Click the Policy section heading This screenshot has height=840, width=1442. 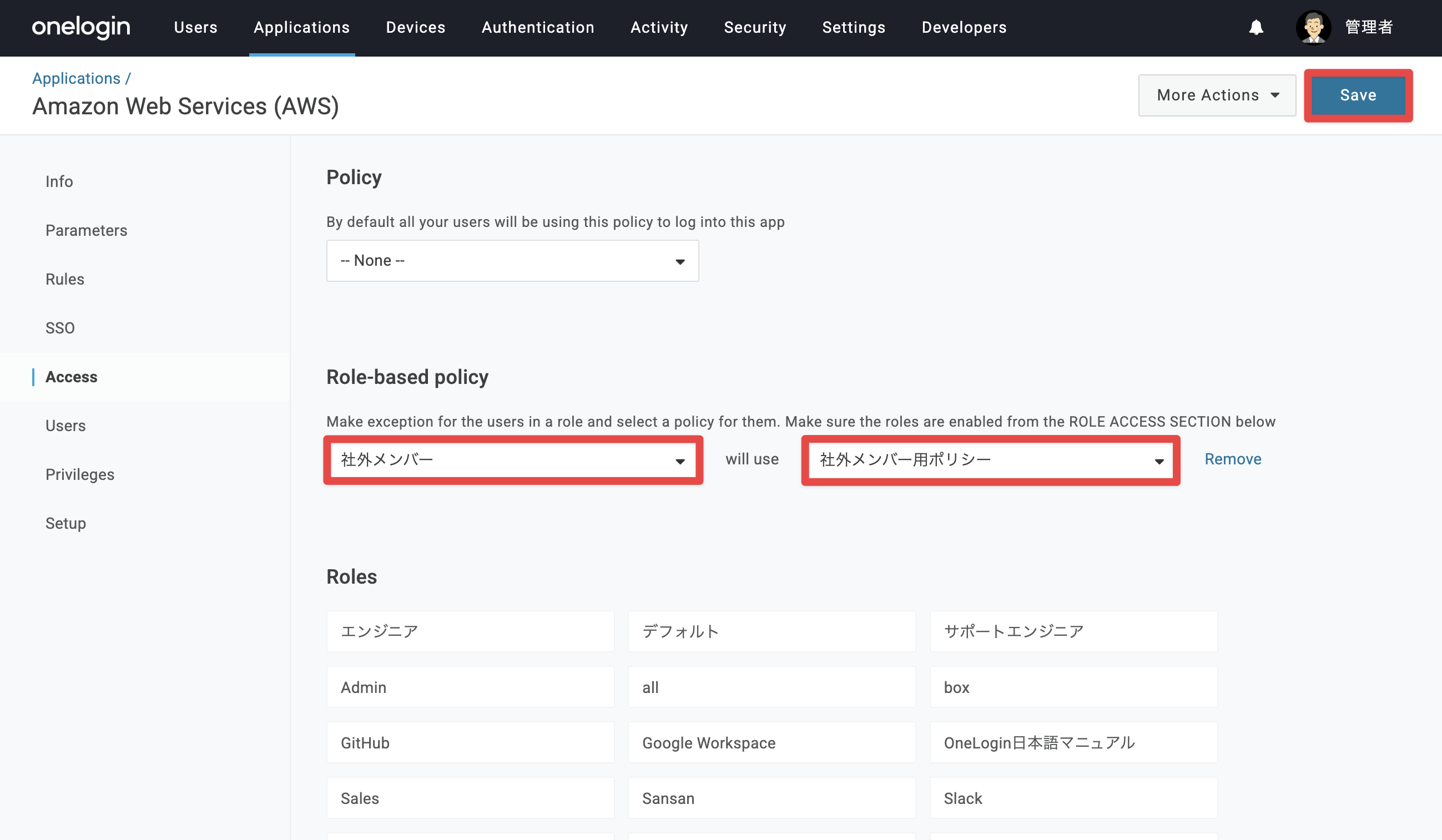(x=354, y=177)
